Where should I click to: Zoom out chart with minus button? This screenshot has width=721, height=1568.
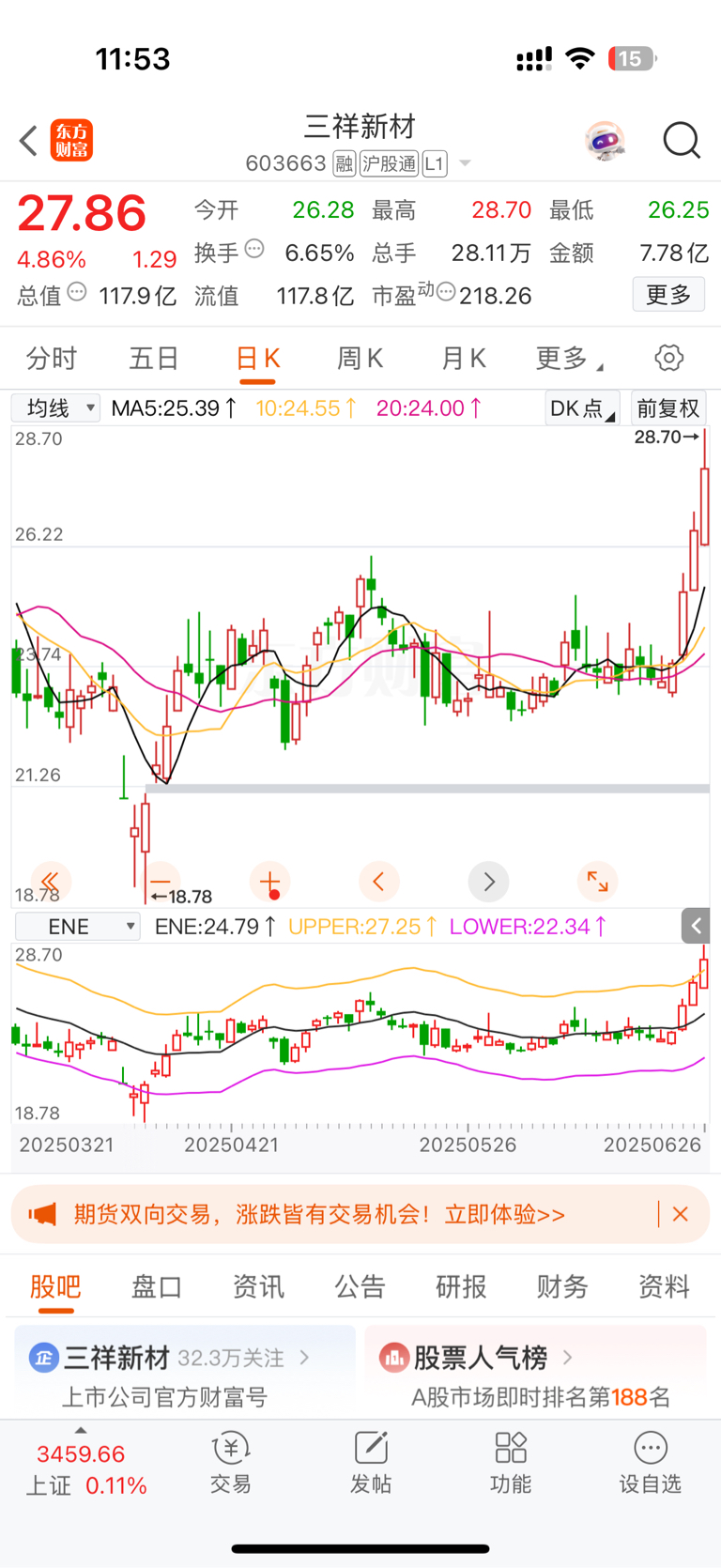tap(161, 882)
